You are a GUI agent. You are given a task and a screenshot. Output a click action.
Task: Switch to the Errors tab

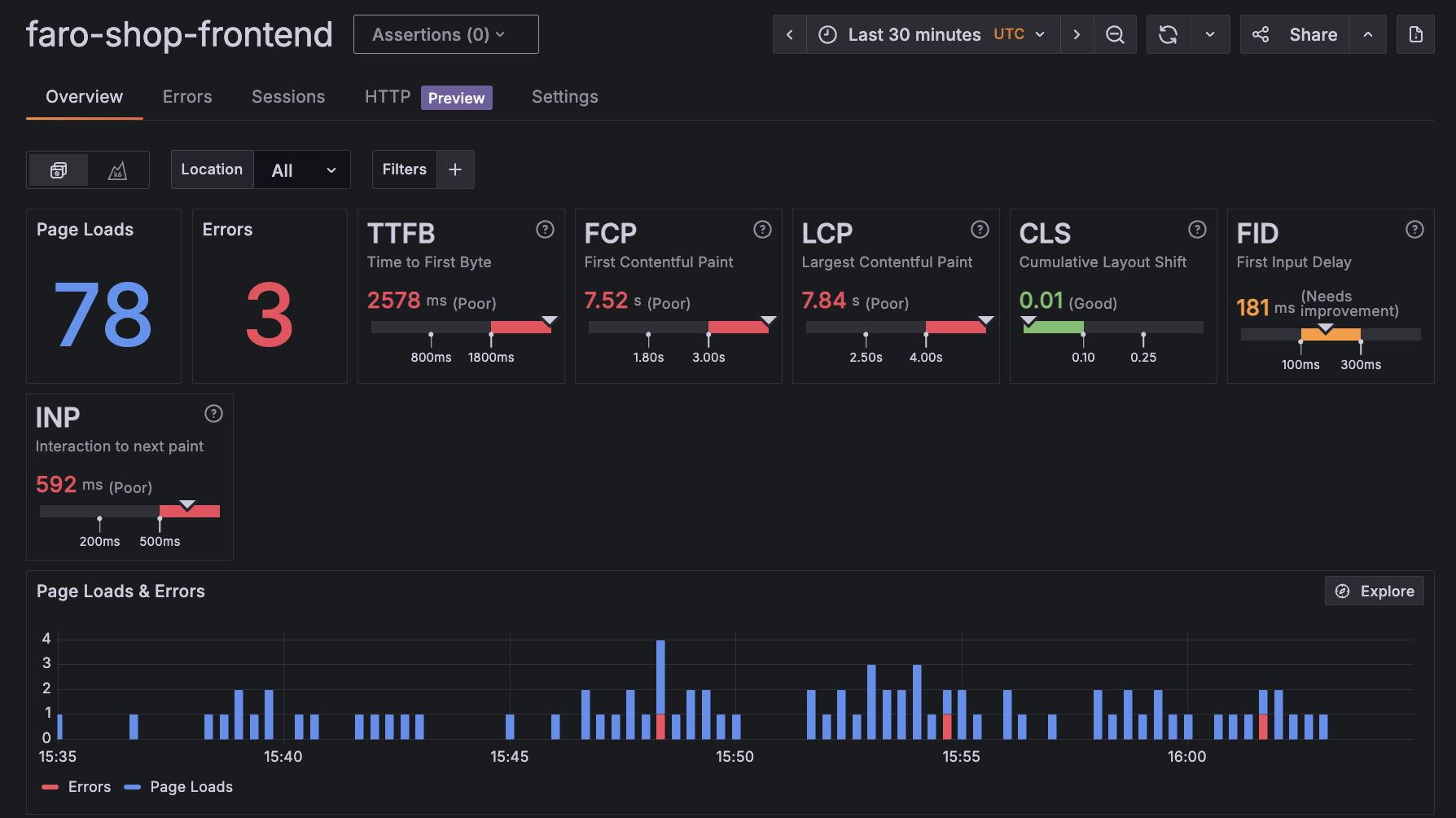(187, 97)
